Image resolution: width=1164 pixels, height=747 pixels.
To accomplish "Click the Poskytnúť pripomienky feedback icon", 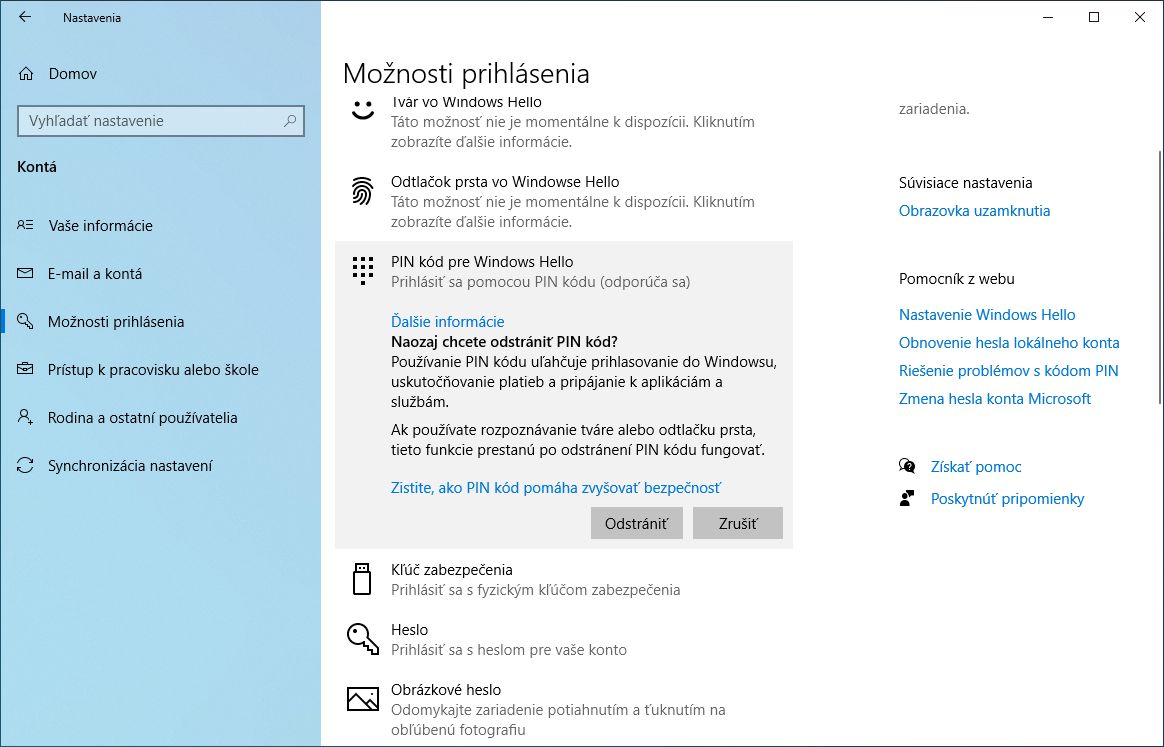I will (x=906, y=498).
